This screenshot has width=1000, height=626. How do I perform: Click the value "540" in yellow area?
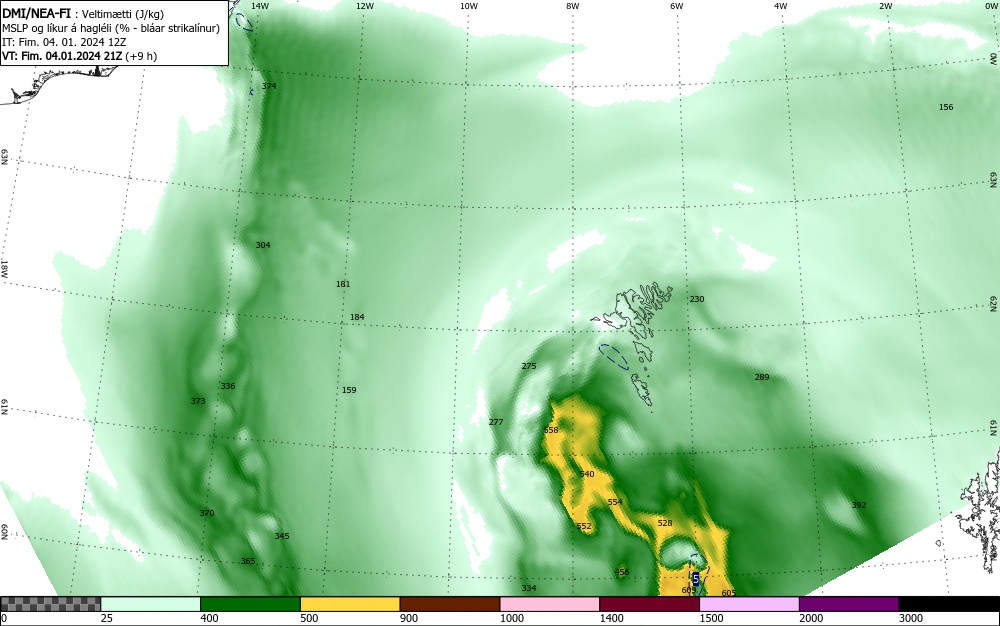(587, 474)
